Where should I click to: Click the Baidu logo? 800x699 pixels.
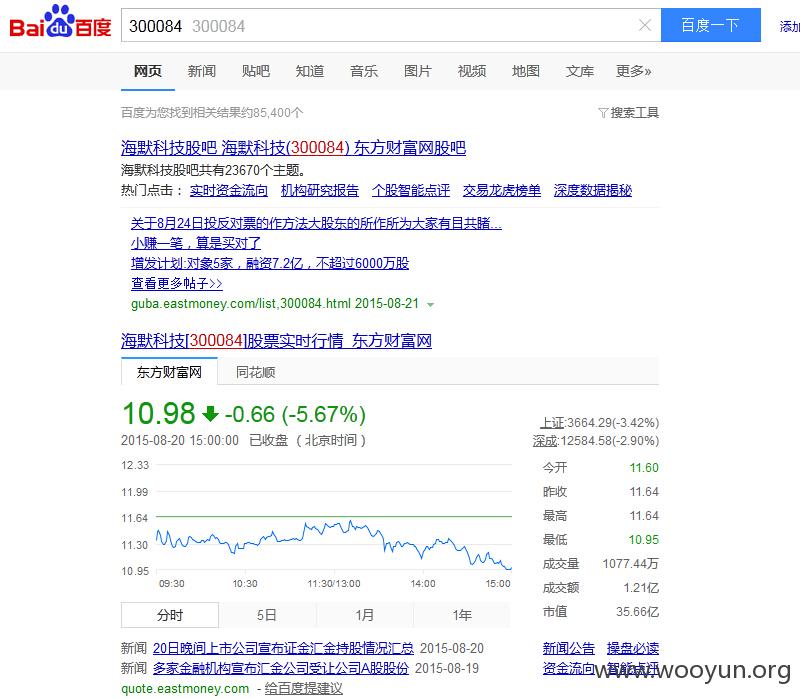tap(60, 21)
